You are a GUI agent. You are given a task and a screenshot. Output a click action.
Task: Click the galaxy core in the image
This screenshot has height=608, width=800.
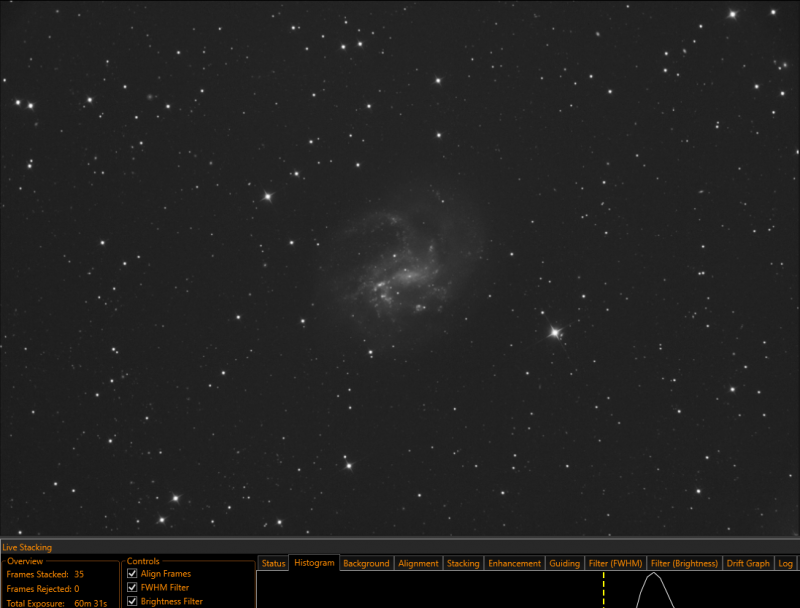(410, 277)
